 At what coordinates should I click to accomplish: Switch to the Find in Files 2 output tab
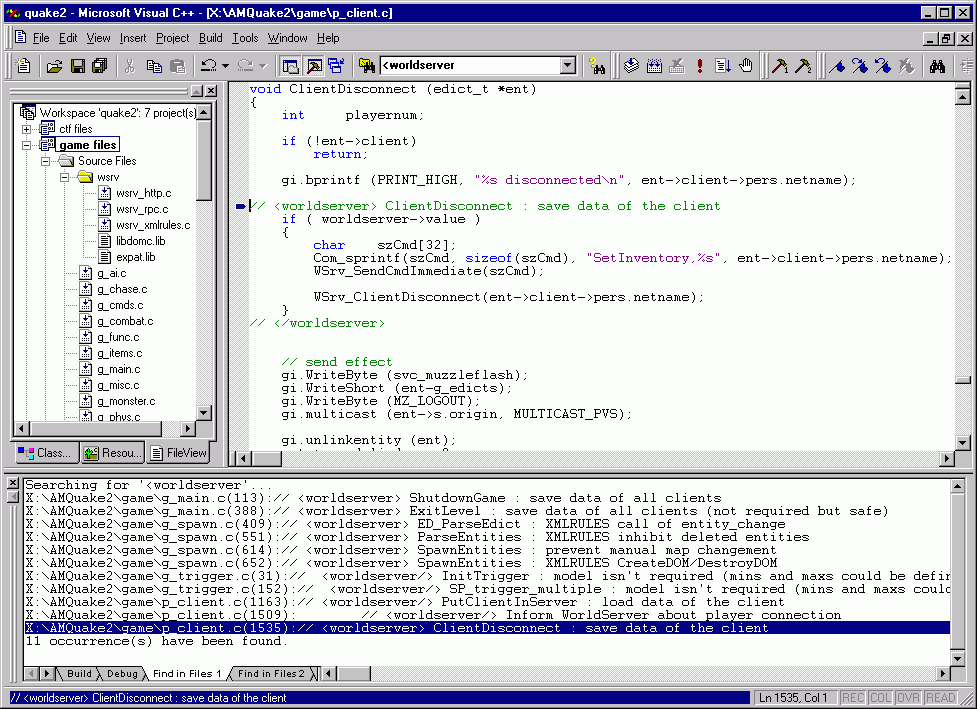click(x=271, y=673)
